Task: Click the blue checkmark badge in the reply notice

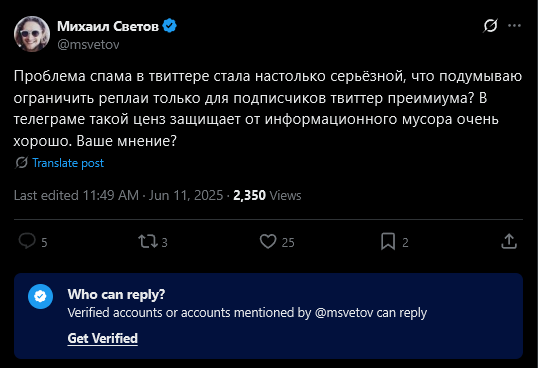Action: tap(40, 296)
